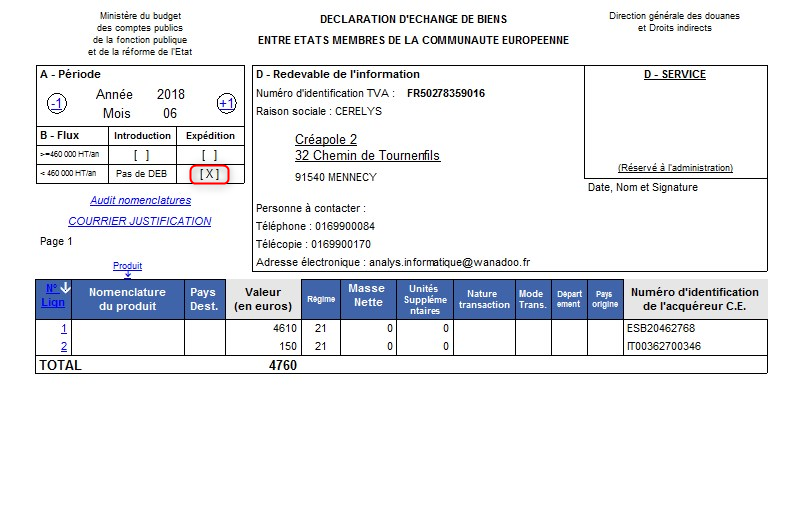Open the COURRIER JUSTIFICATION link

coord(139,221)
